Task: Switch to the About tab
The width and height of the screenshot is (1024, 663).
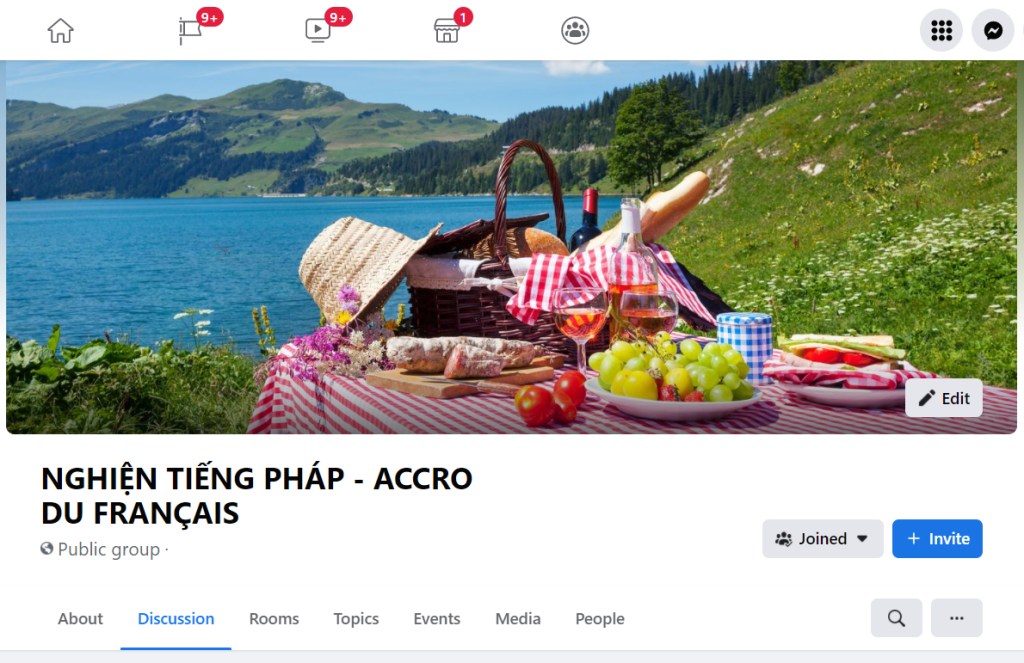Action: click(x=80, y=619)
